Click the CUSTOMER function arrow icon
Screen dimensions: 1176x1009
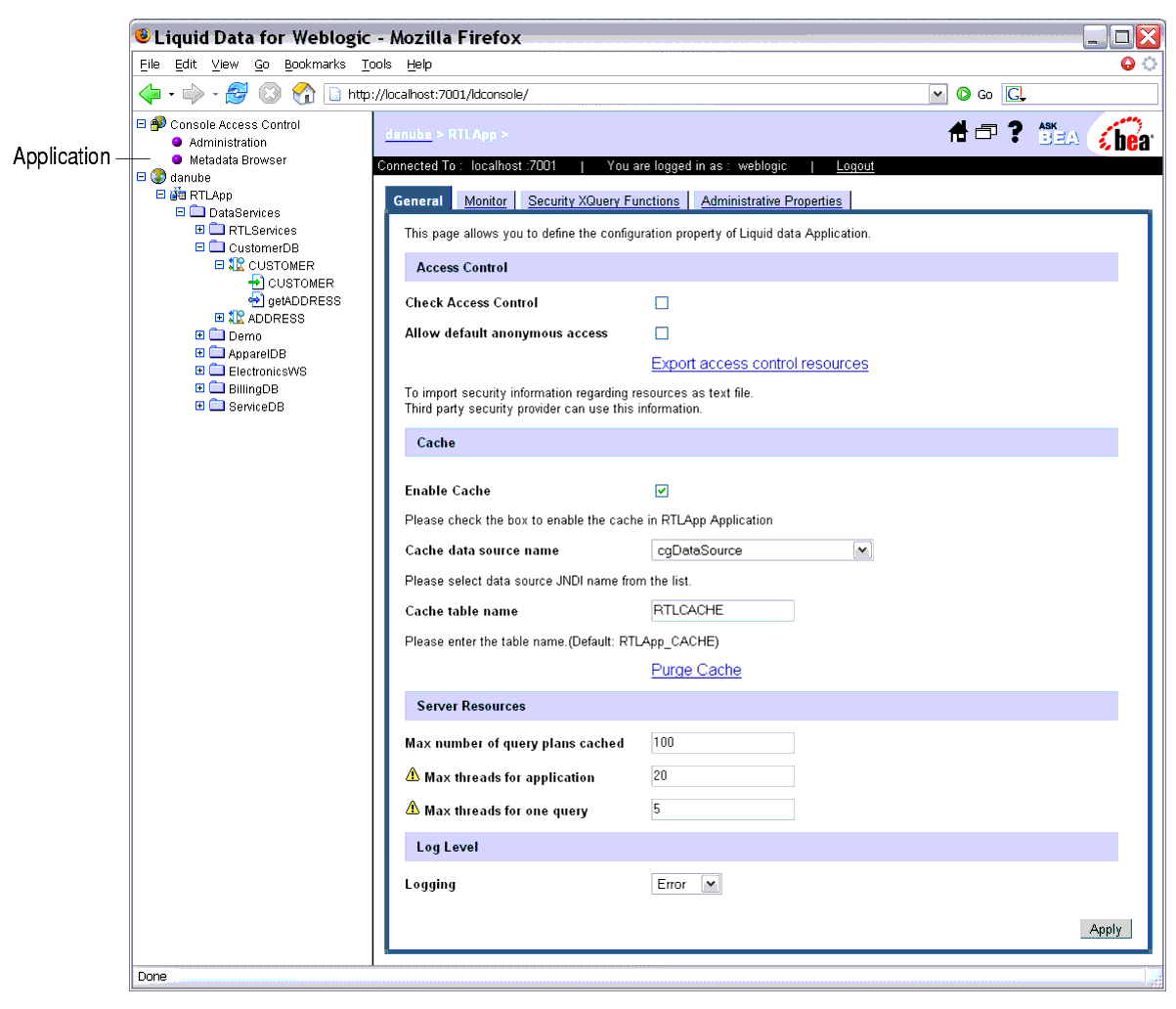tap(256, 283)
